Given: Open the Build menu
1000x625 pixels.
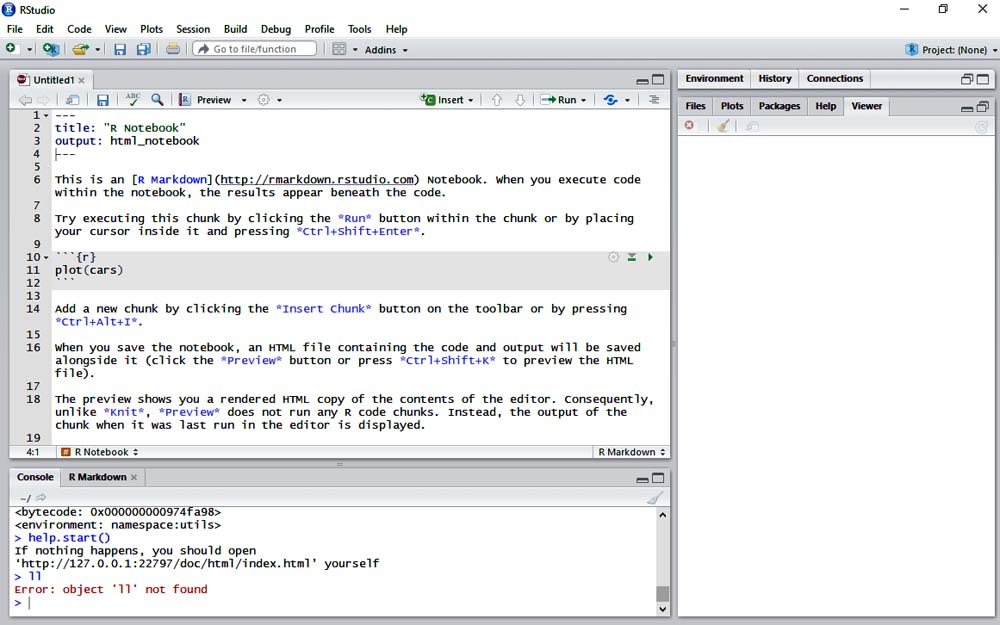Looking at the screenshot, I should [235, 29].
